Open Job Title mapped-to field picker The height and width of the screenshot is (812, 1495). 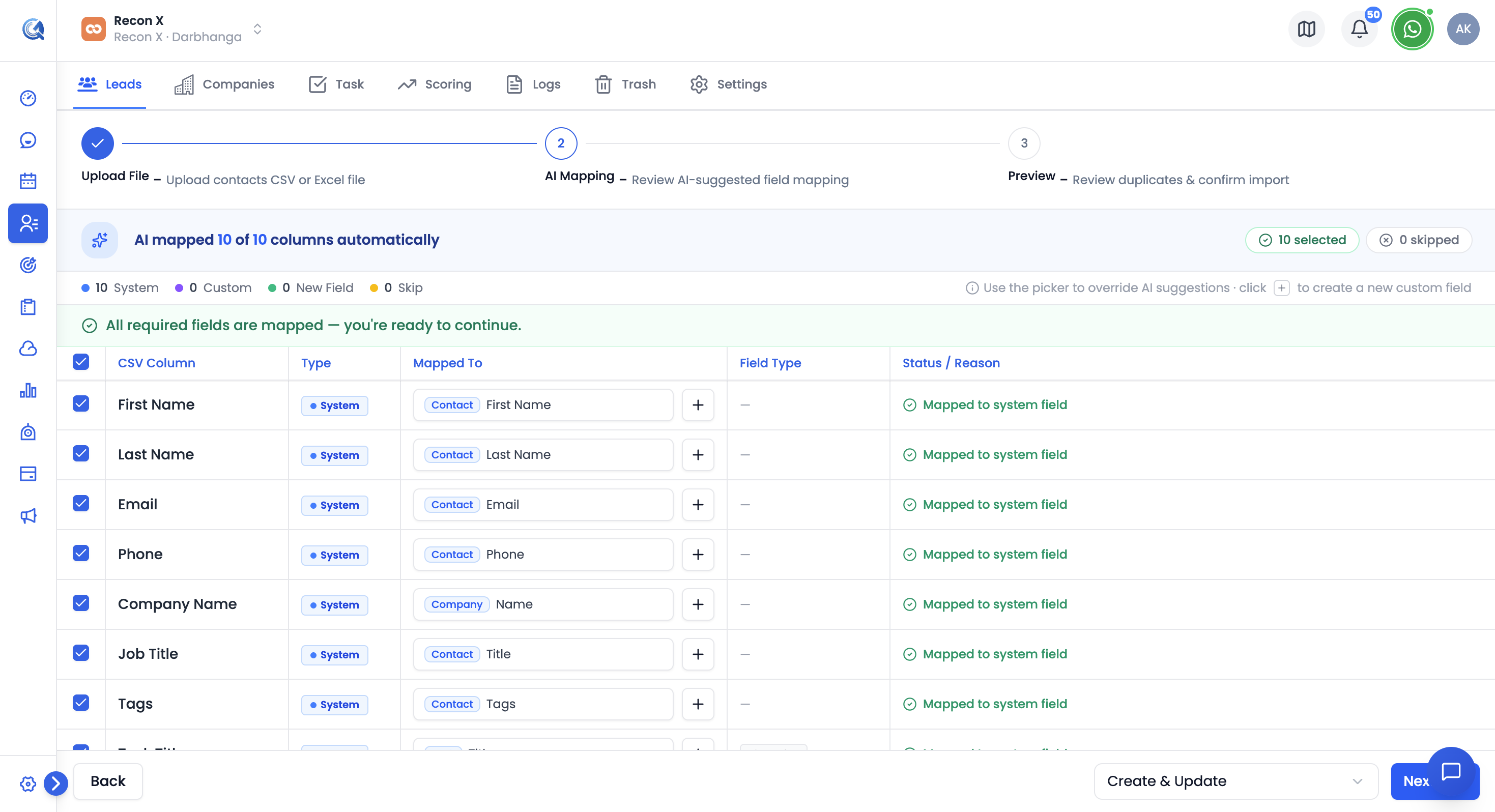point(542,655)
